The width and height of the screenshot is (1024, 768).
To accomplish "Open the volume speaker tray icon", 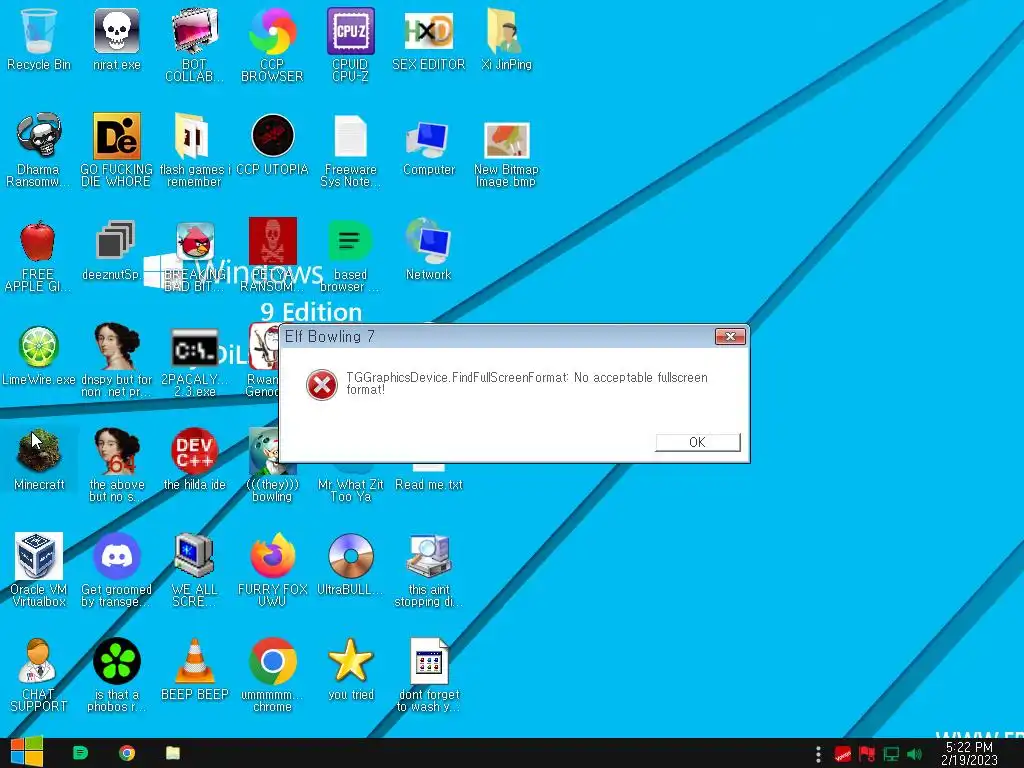I will coord(914,754).
